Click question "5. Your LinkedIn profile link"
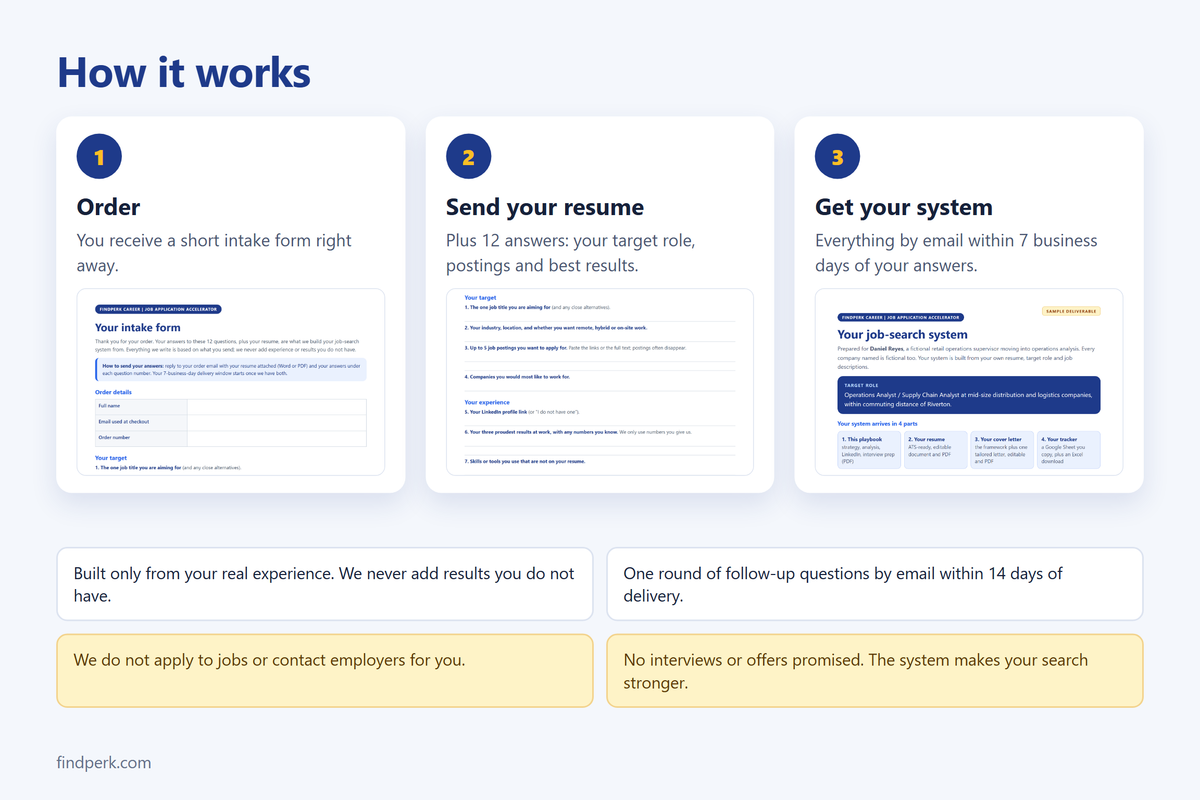Image resolution: width=1200 pixels, height=800 pixels. 522,412
